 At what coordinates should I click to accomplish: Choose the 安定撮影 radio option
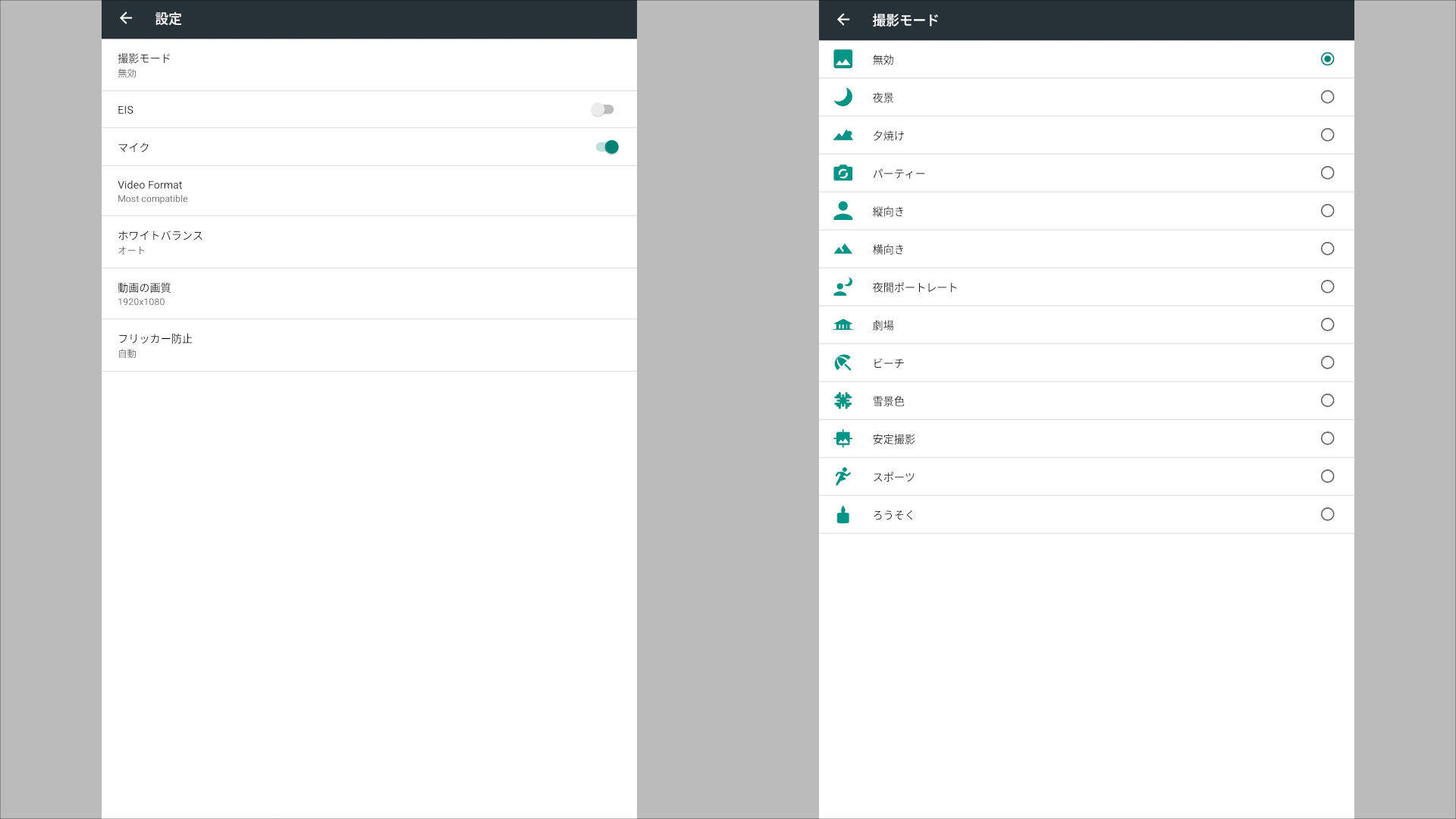1327,438
